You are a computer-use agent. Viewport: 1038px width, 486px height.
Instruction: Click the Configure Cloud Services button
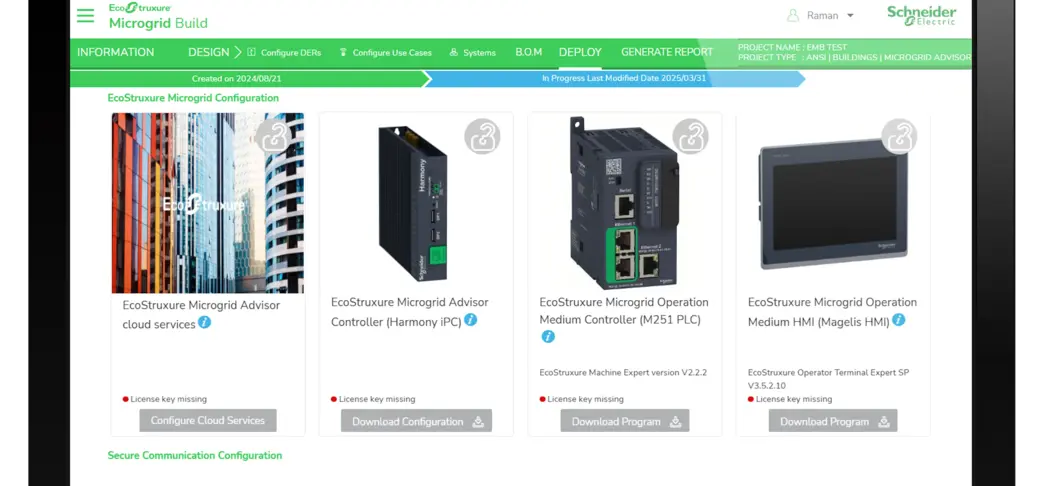[208, 420]
